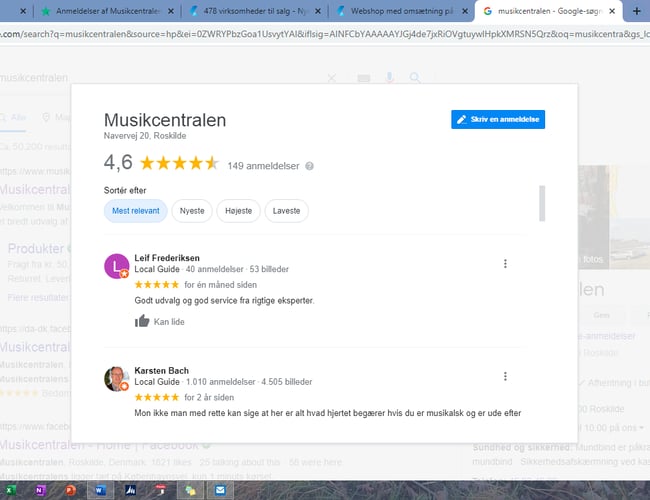650x500 pixels.
Task: Sort reviews by Højeste rating
Action: click(x=238, y=211)
